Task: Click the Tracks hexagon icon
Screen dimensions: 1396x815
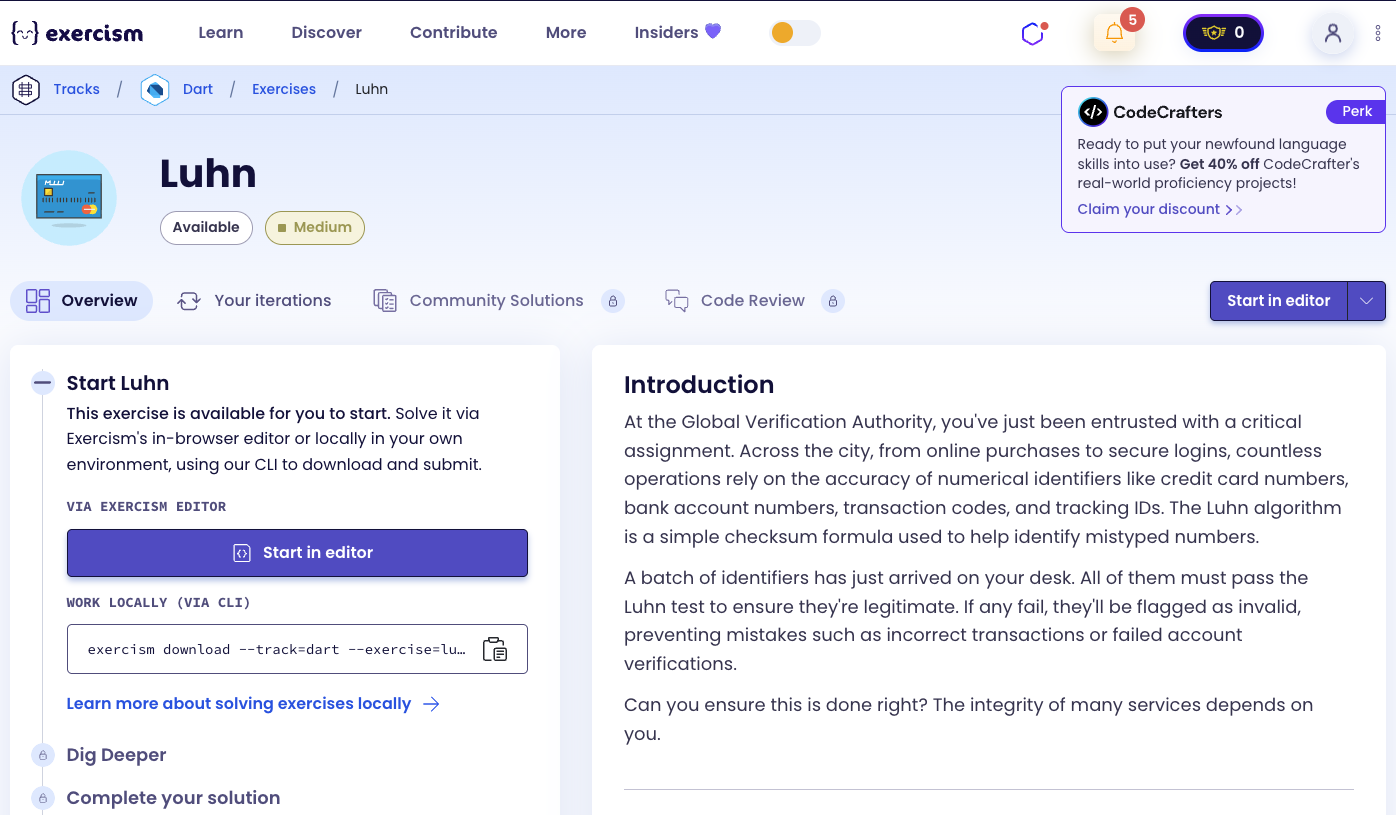Action: tap(26, 90)
